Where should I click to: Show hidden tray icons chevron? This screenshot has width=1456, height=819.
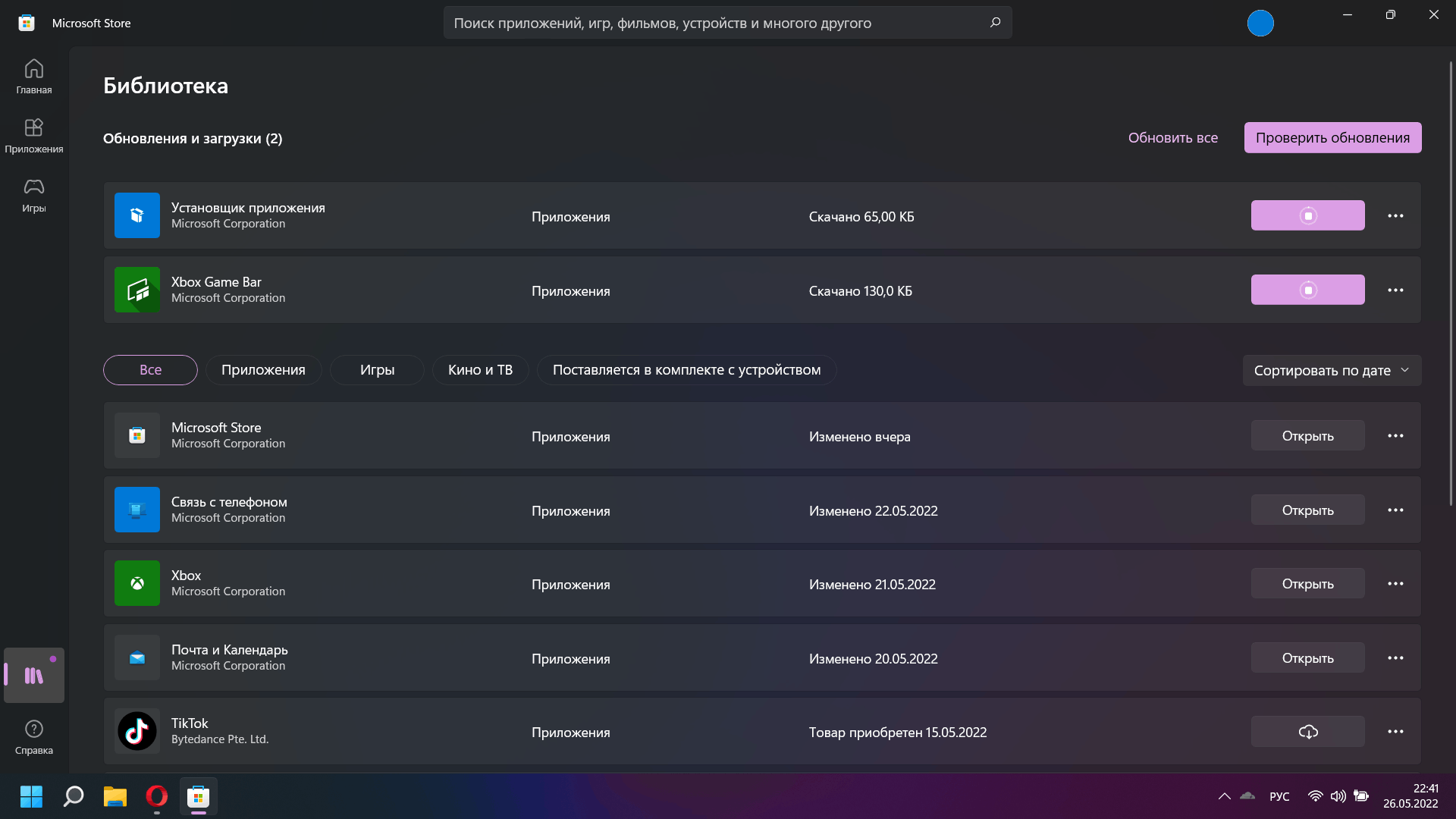tap(1224, 795)
